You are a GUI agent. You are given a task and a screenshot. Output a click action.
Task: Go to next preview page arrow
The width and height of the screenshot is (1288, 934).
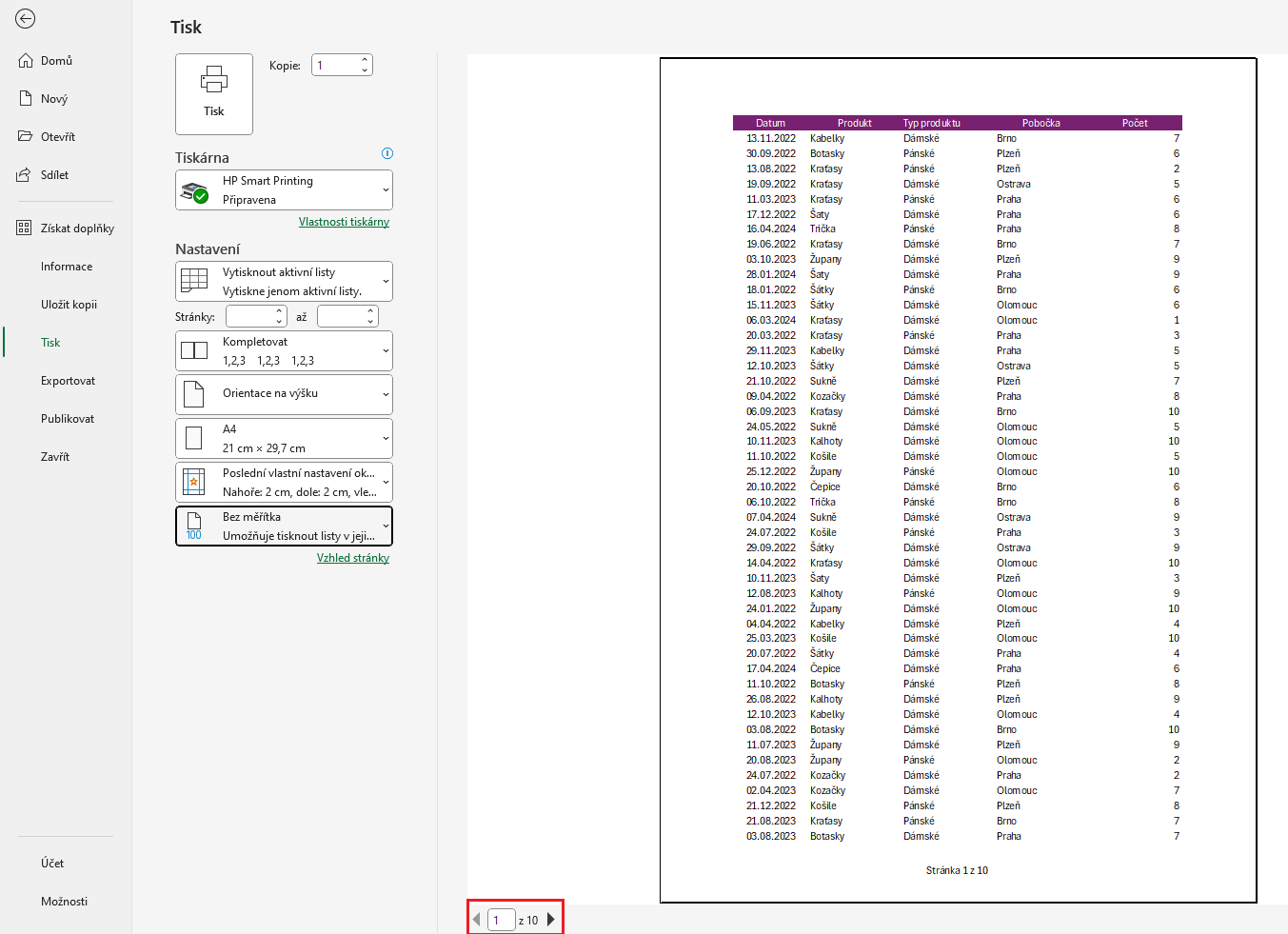pos(550,920)
